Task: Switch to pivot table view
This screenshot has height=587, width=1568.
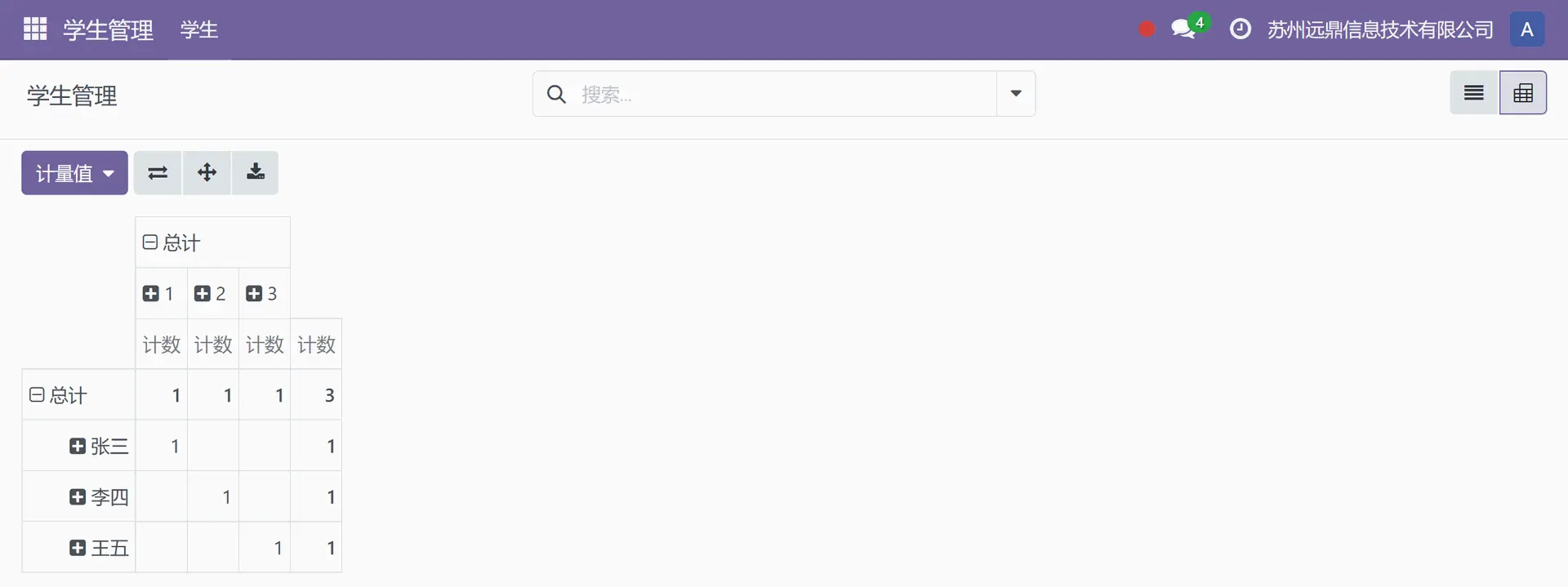Action: (x=1523, y=93)
